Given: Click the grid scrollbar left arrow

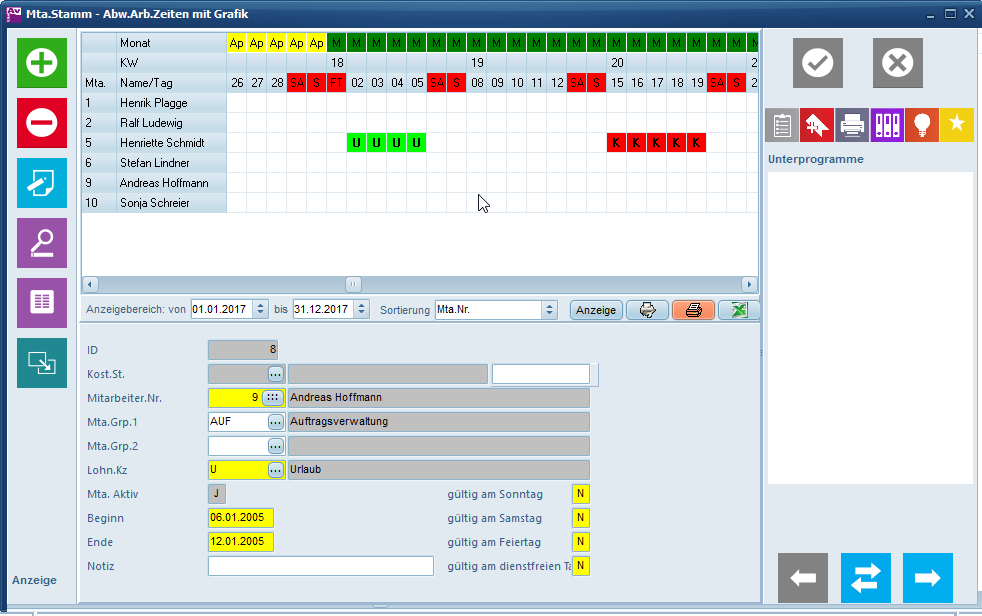Looking at the screenshot, I should click(90, 284).
